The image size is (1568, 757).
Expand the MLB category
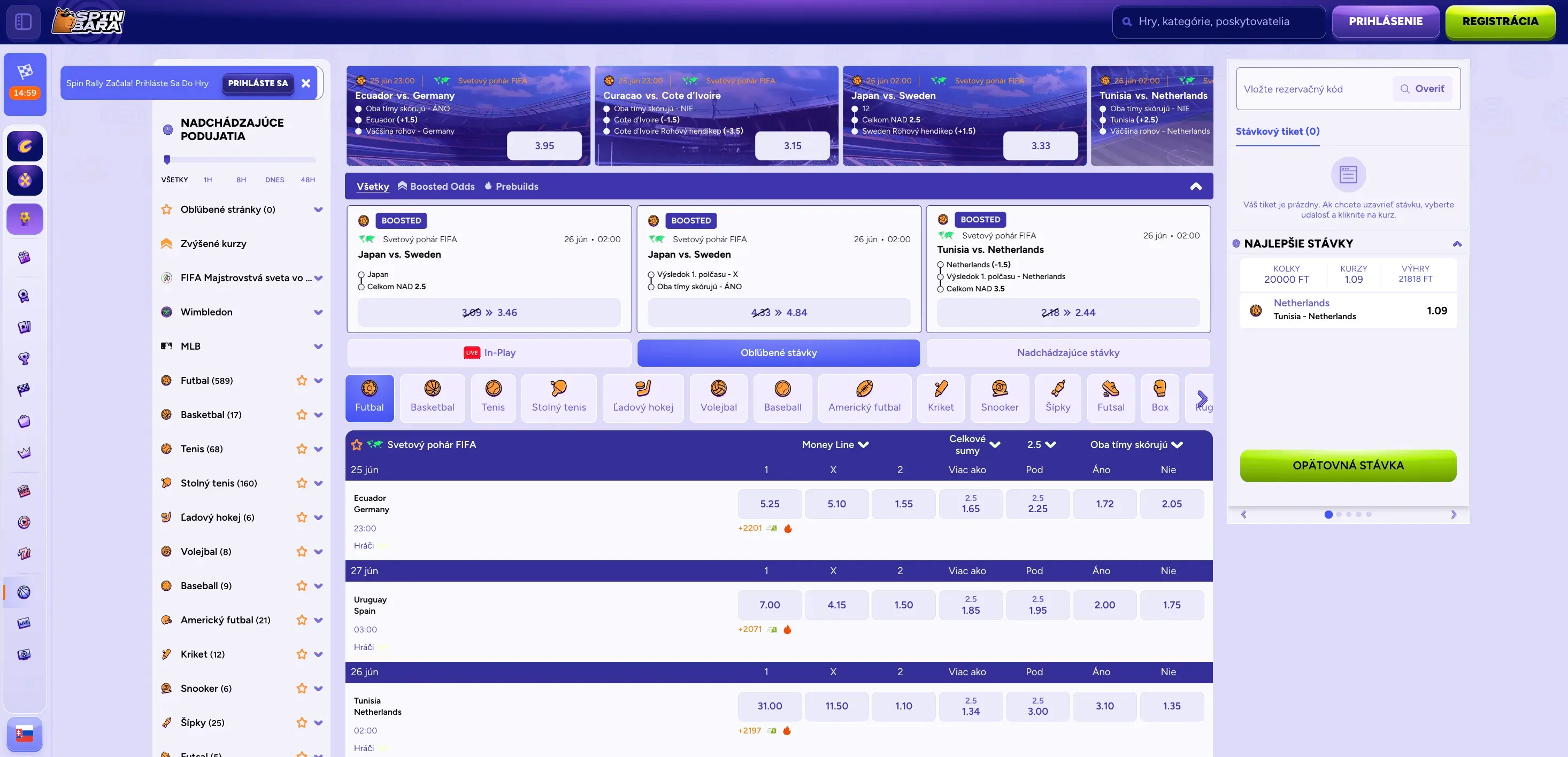318,346
